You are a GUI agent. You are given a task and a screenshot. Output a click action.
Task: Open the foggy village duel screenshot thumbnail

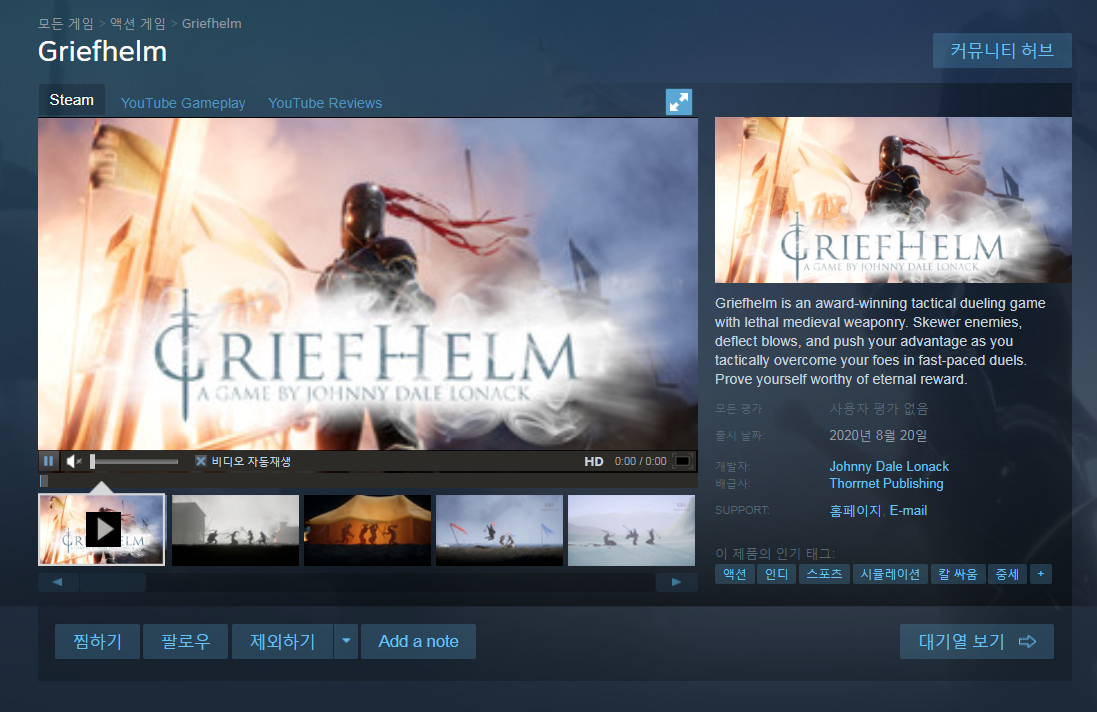[235, 530]
